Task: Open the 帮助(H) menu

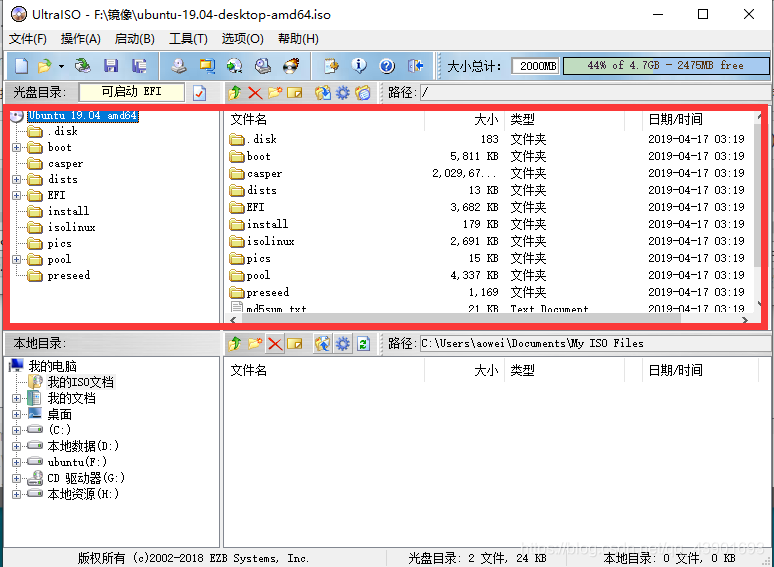Action: pos(298,39)
